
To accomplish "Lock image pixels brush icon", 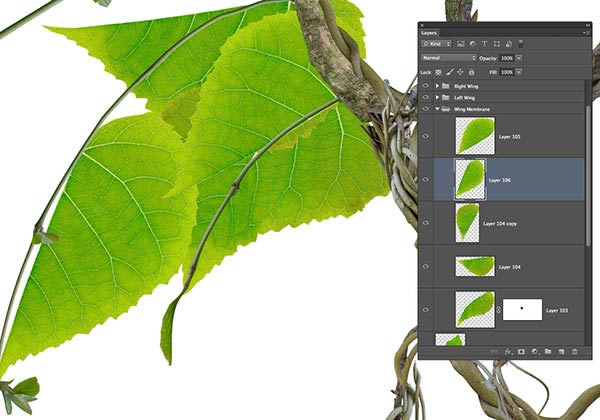I will (450, 72).
